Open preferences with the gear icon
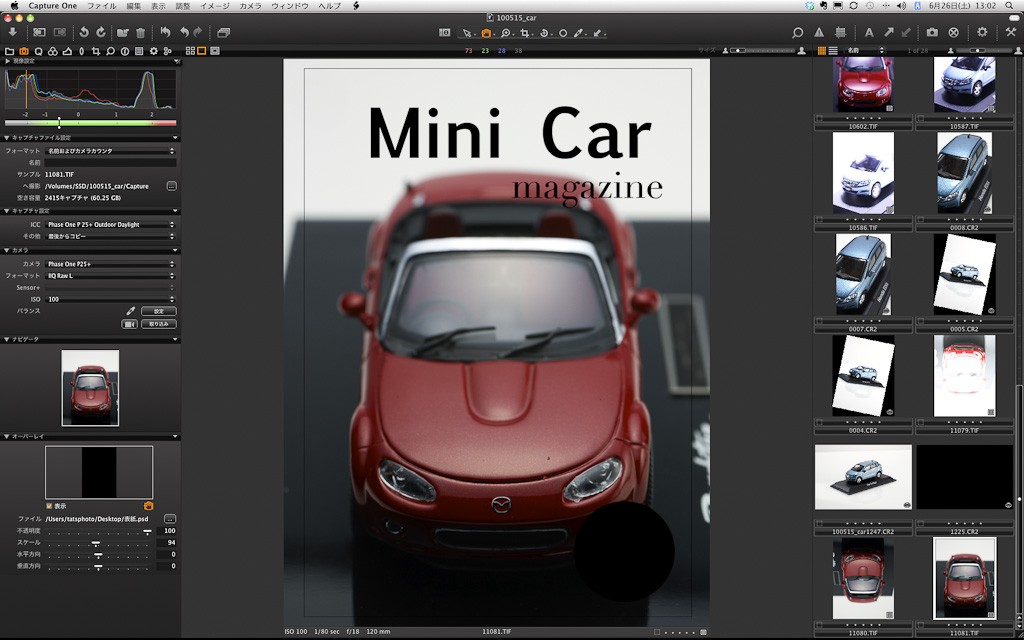Screen dimensions: 1024x640 pos(982,33)
